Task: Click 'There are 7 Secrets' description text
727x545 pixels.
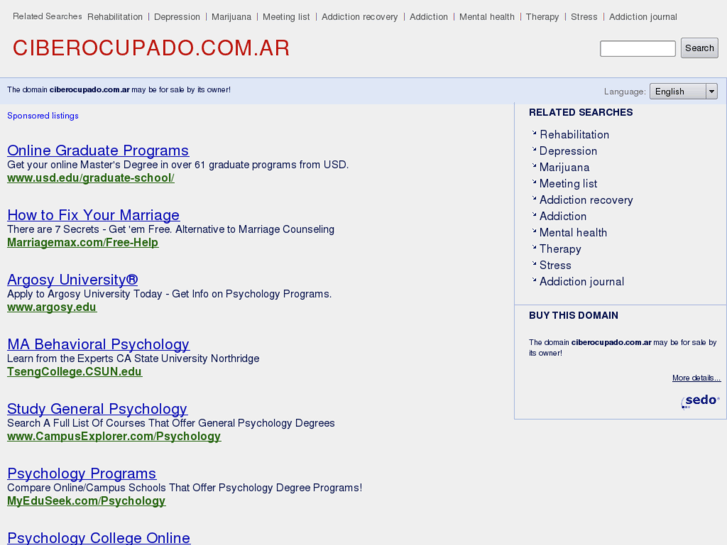Action: [171, 229]
